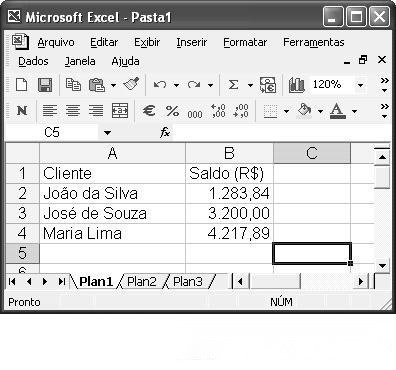The height and width of the screenshot is (370, 396).
Task: Open the Dados menu
Action: [33, 61]
